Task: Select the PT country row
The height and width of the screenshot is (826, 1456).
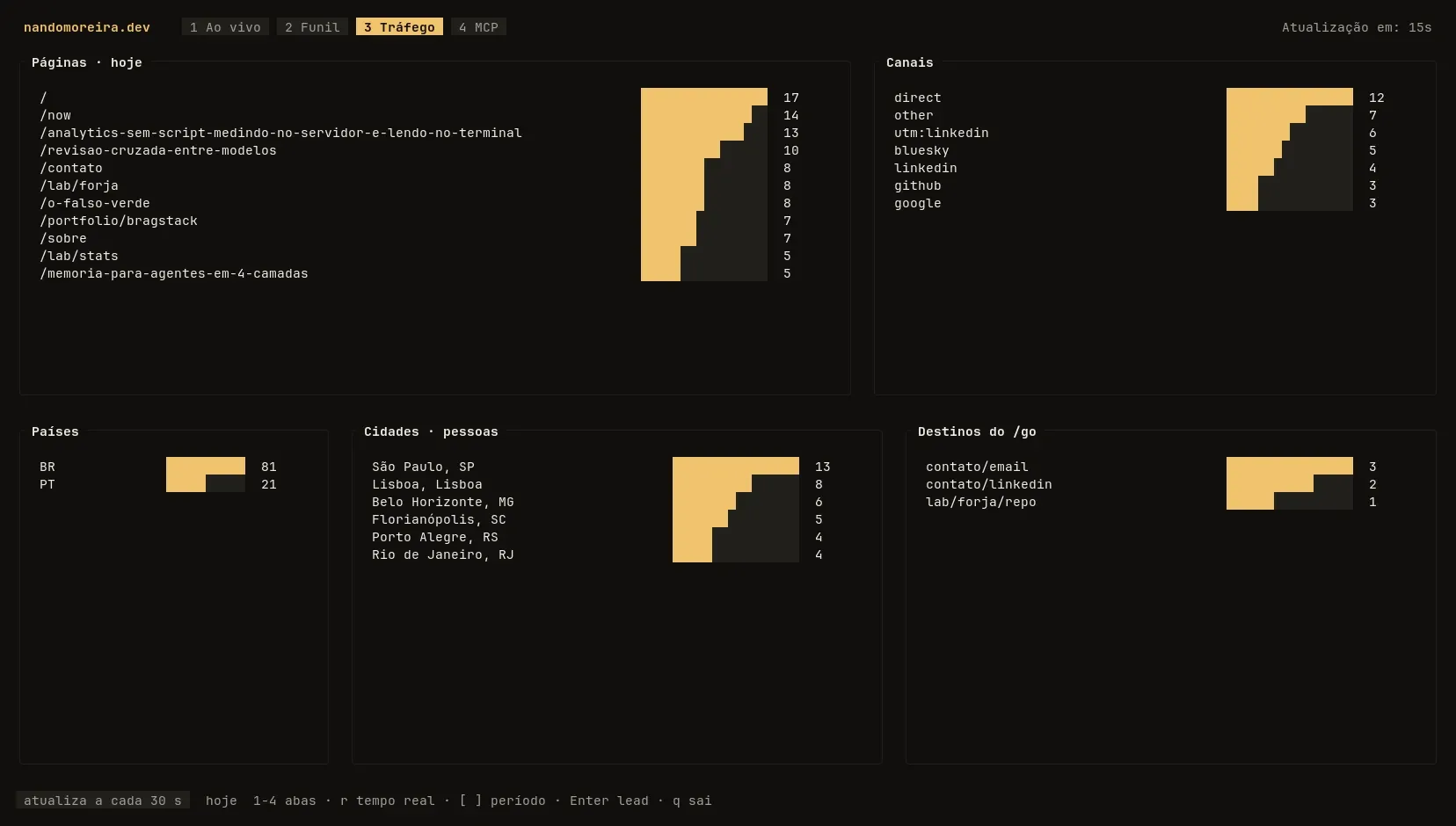Action: tap(158, 484)
